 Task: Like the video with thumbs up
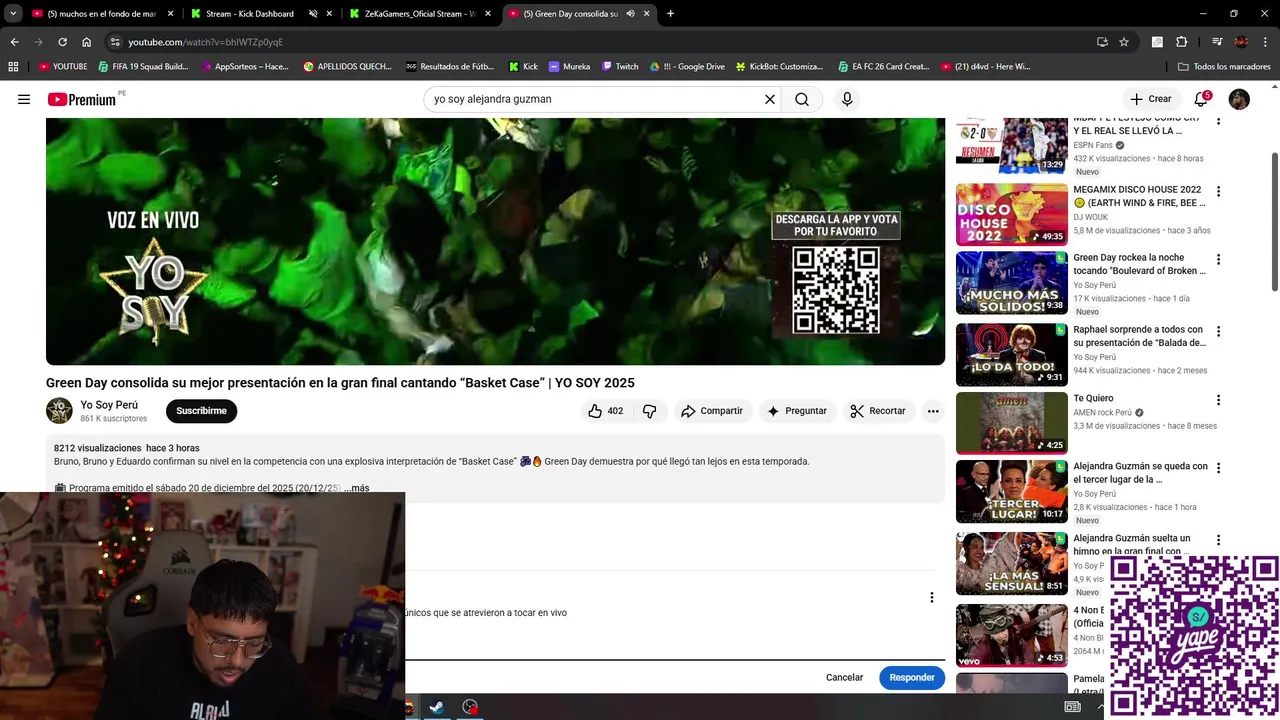(606, 411)
